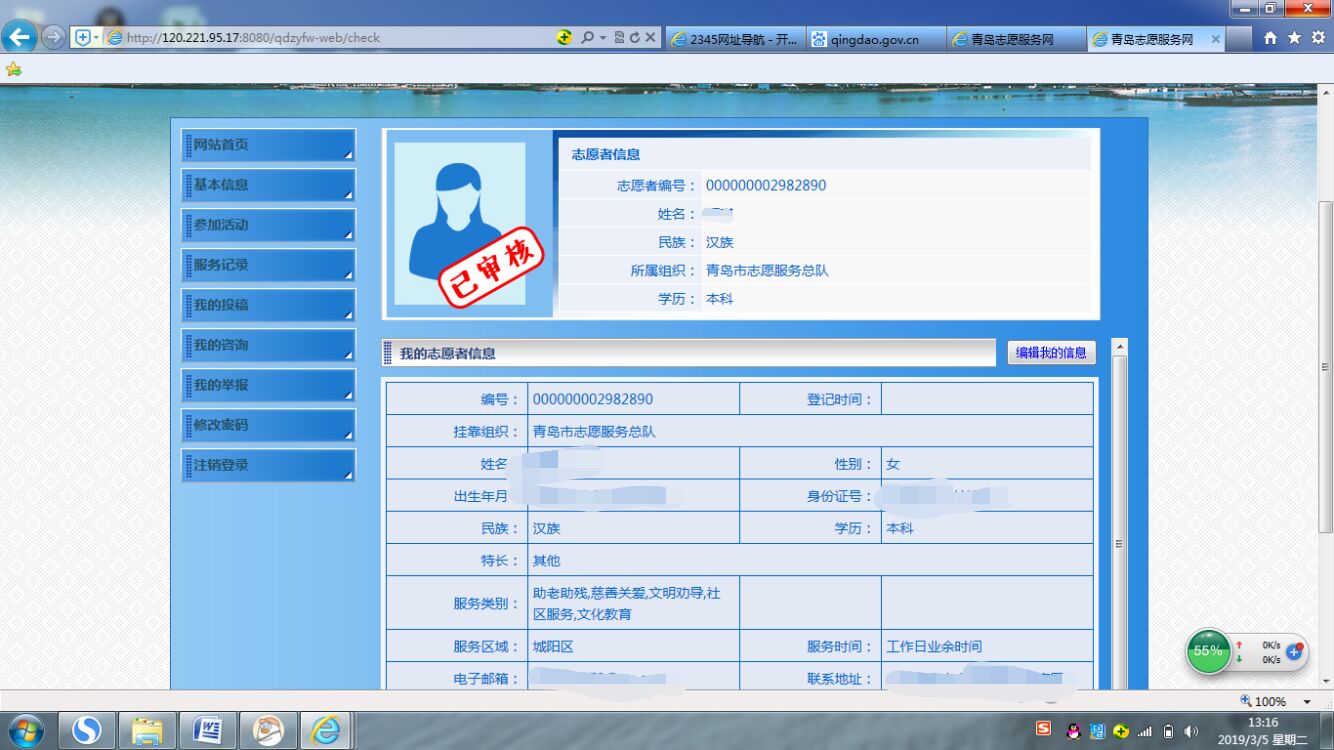1334x750 pixels.
Task: Click the volume icon in system tray
Action: (1191, 731)
